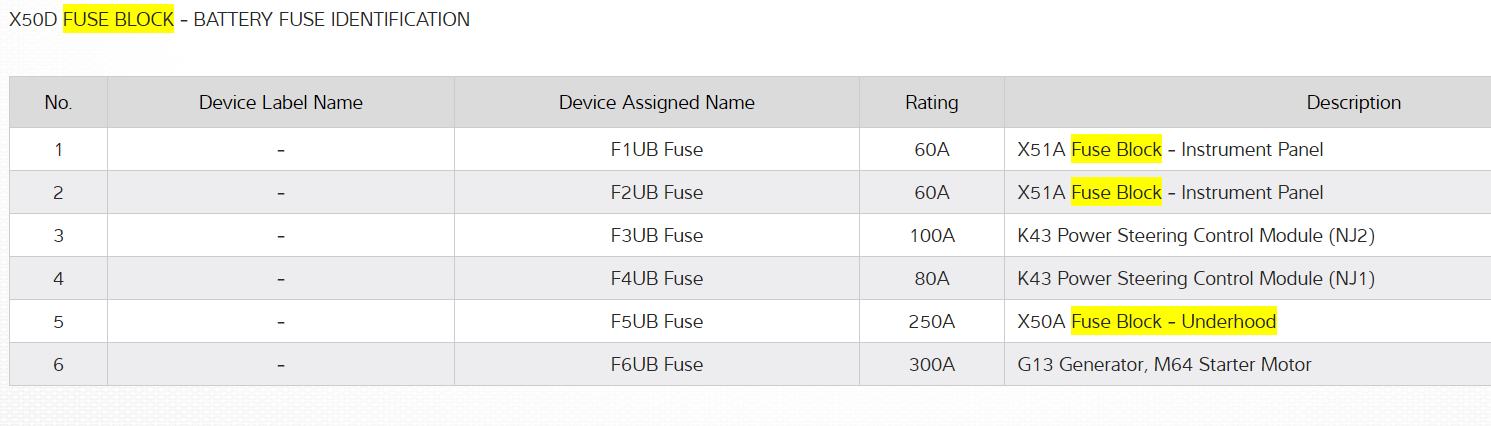Click the "No." column header

[58, 102]
